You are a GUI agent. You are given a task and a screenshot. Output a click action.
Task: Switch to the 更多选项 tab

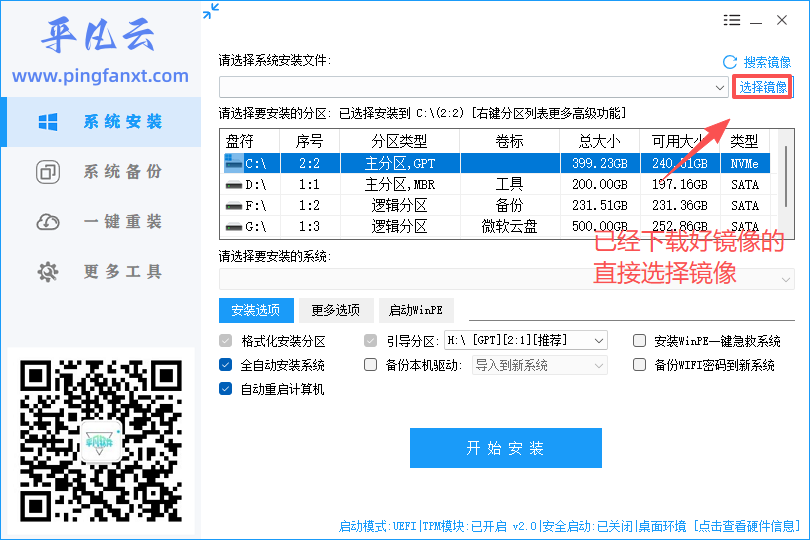[336, 310]
